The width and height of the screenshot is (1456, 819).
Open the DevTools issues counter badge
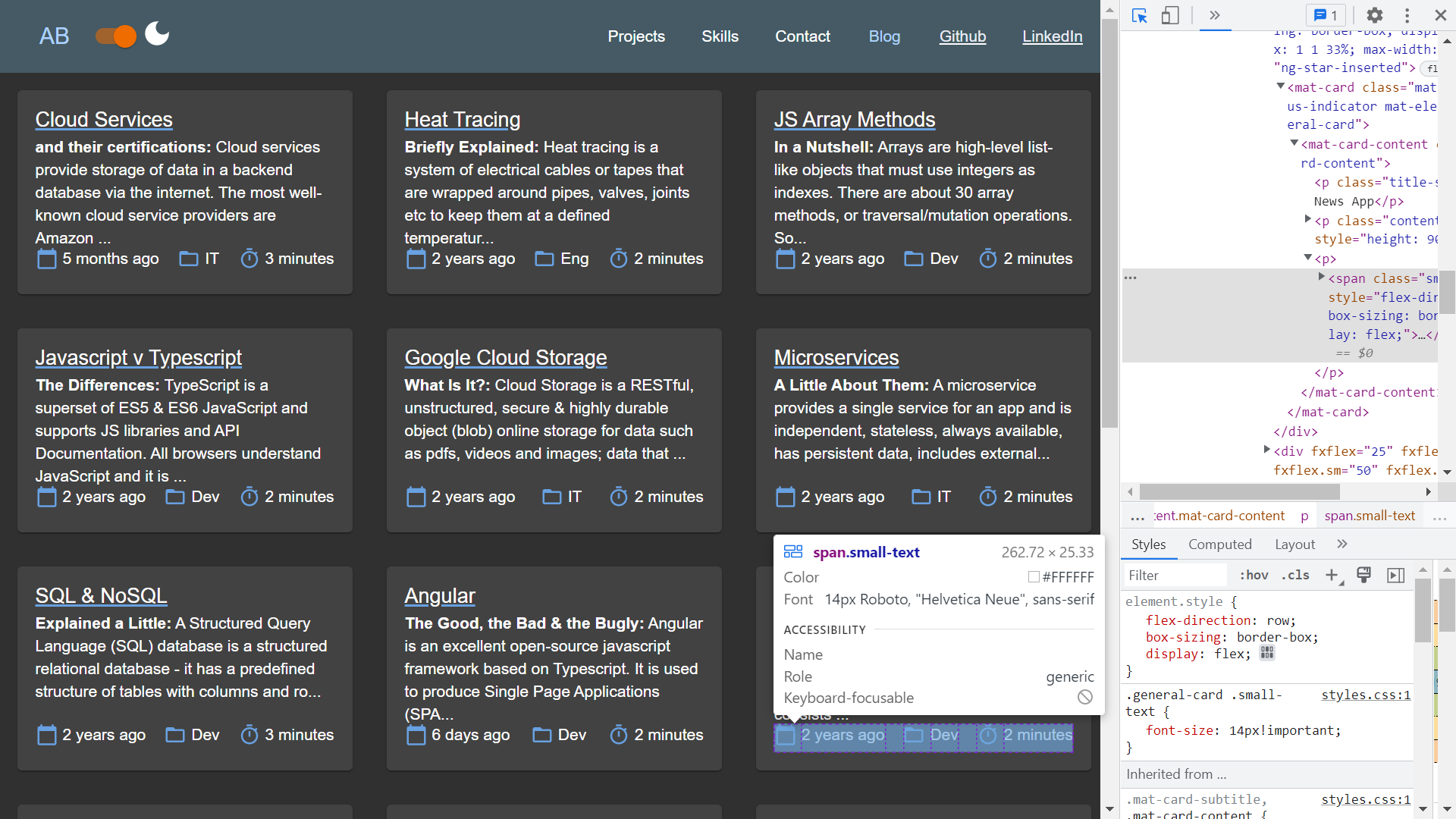(1325, 15)
